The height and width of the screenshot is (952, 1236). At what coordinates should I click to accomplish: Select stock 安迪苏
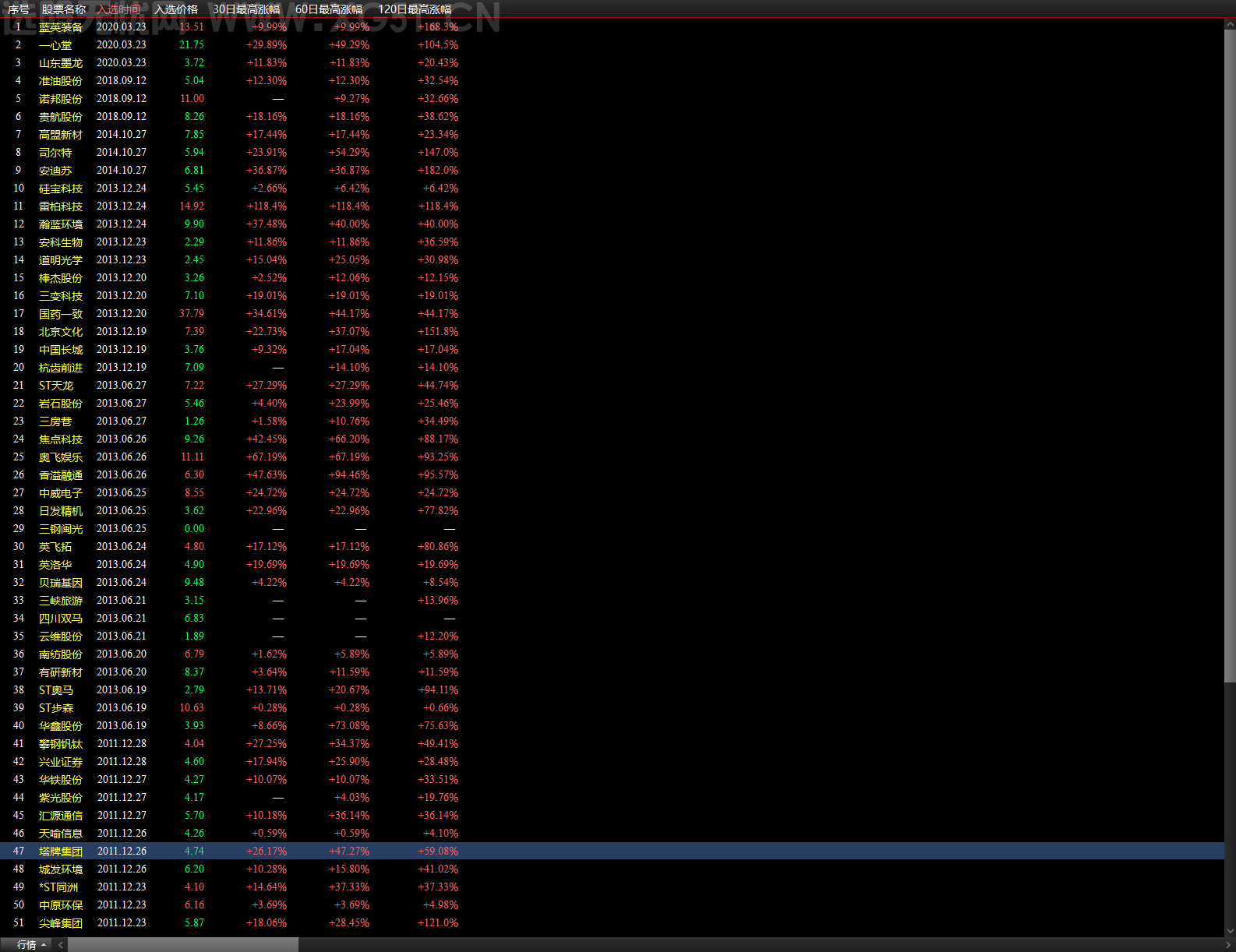[55, 171]
